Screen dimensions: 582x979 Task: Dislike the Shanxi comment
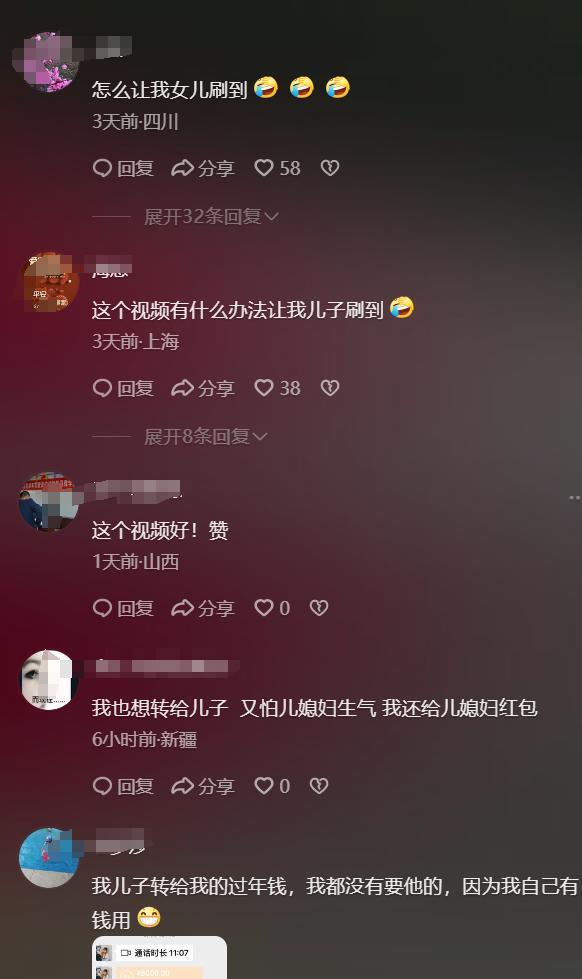pos(319,608)
